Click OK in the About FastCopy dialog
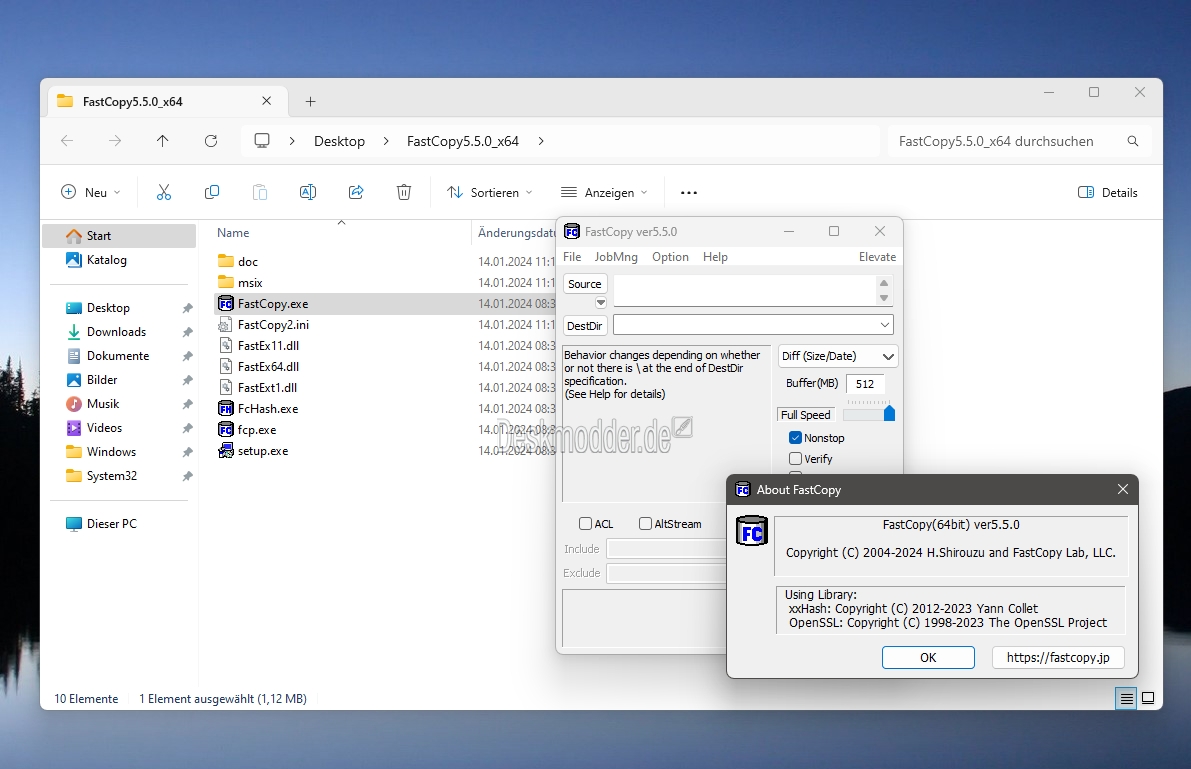Image resolution: width=1191 pixels, height=769 pixels. 928,657
